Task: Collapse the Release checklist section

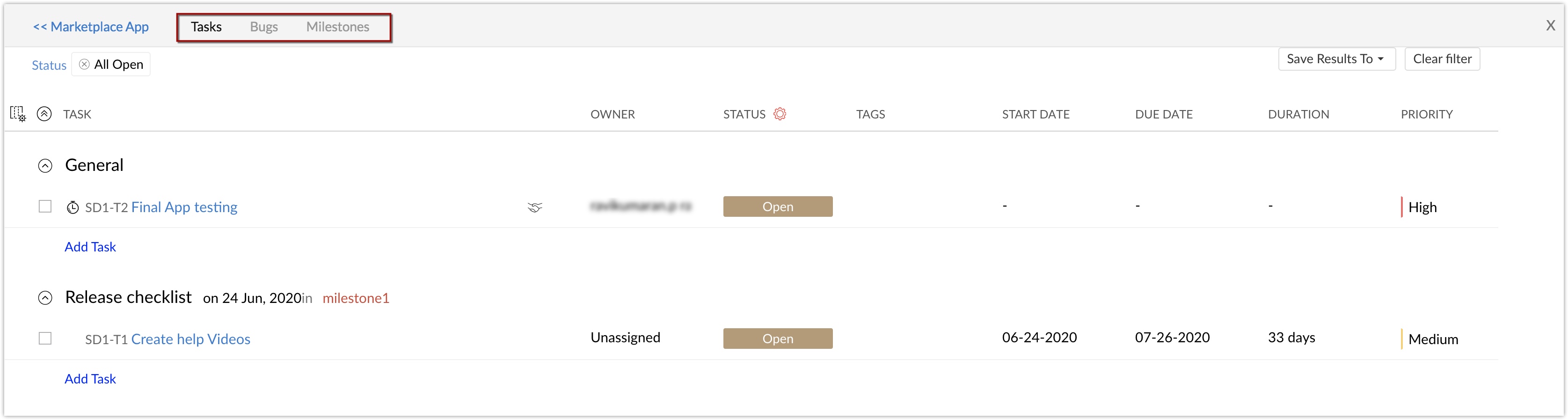Action: pos(45,298)
